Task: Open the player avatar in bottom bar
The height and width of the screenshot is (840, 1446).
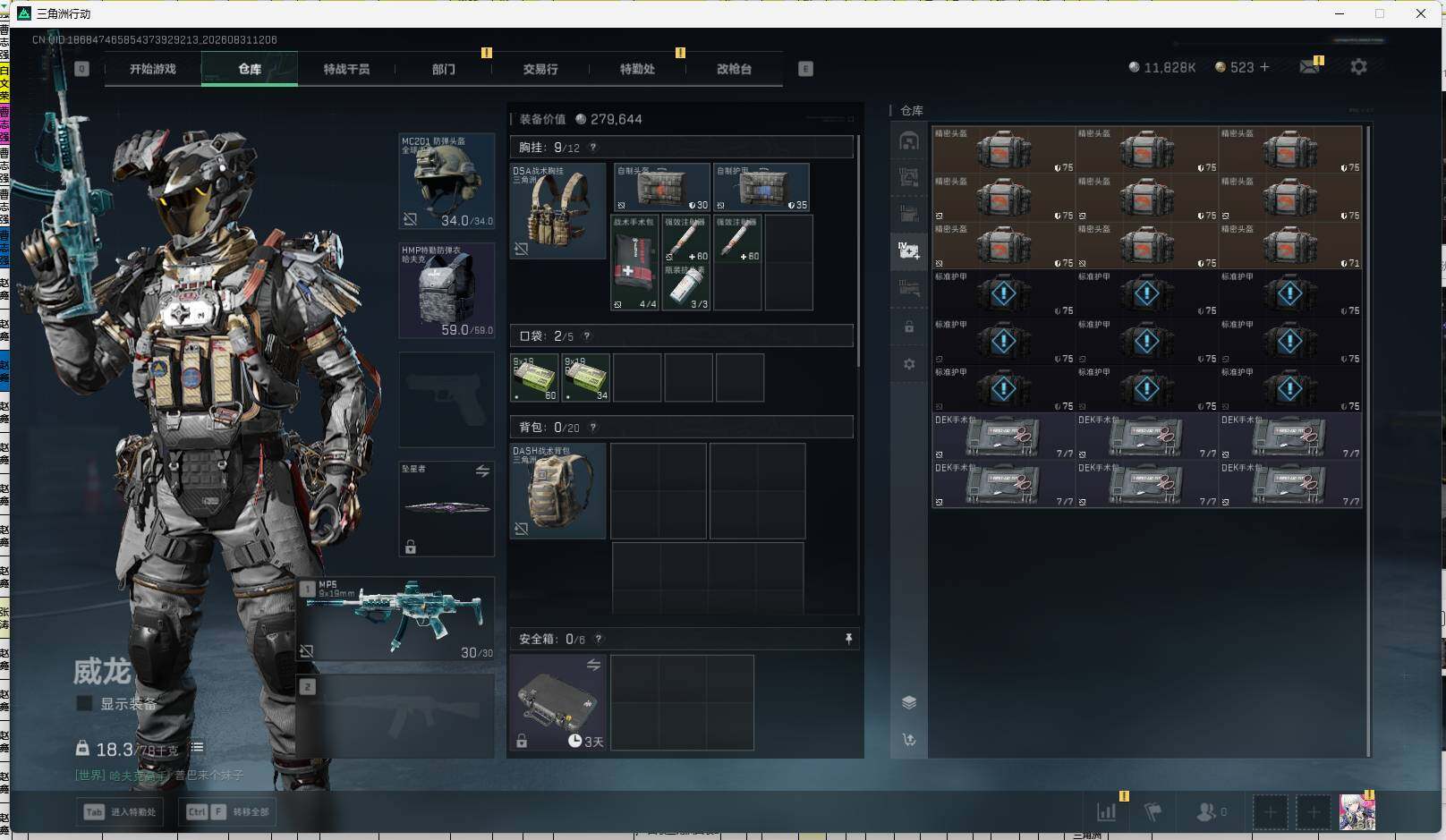Action: [1357, 811]
